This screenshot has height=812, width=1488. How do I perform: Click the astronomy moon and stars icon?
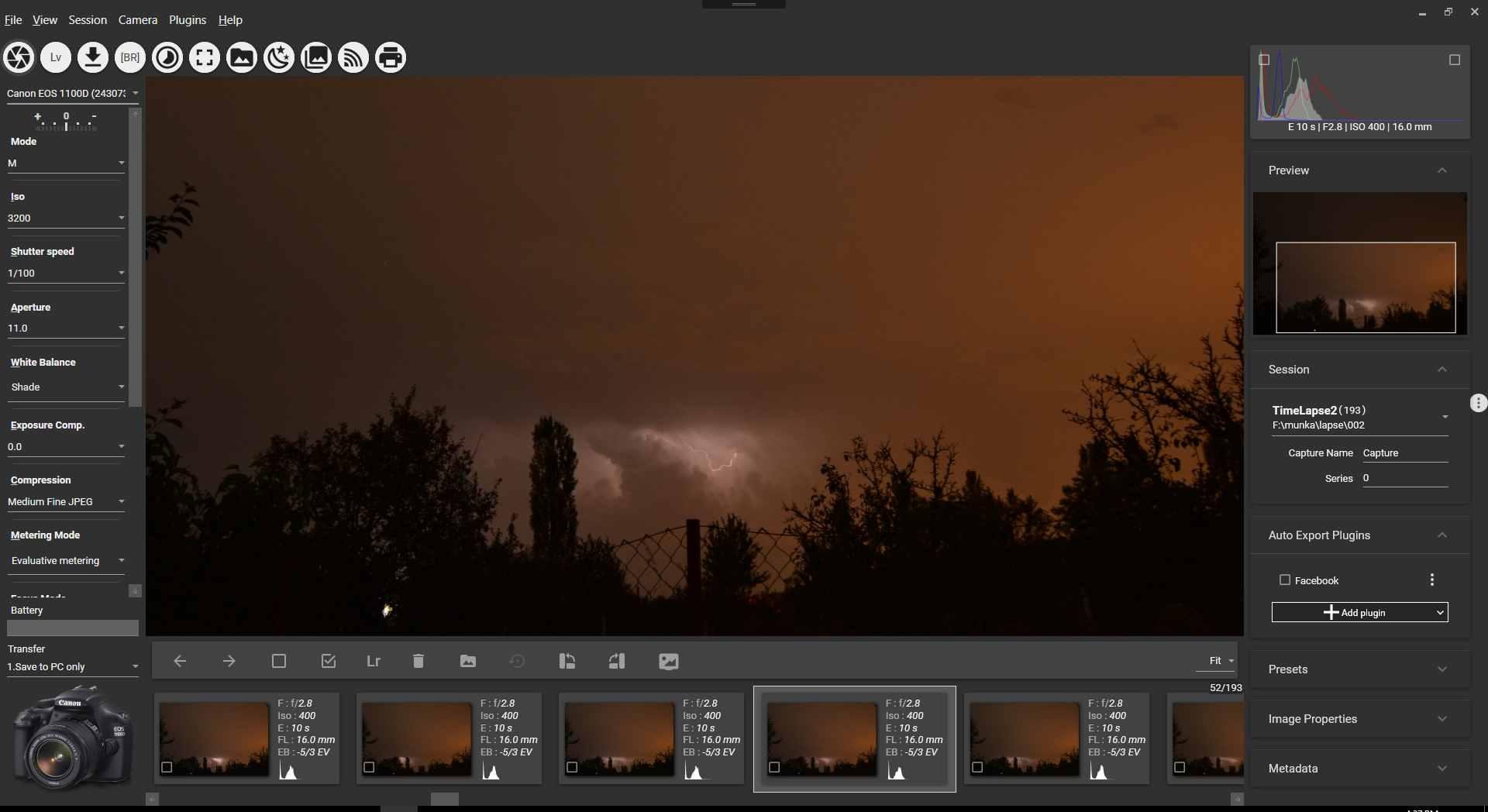tap(279, 57)
